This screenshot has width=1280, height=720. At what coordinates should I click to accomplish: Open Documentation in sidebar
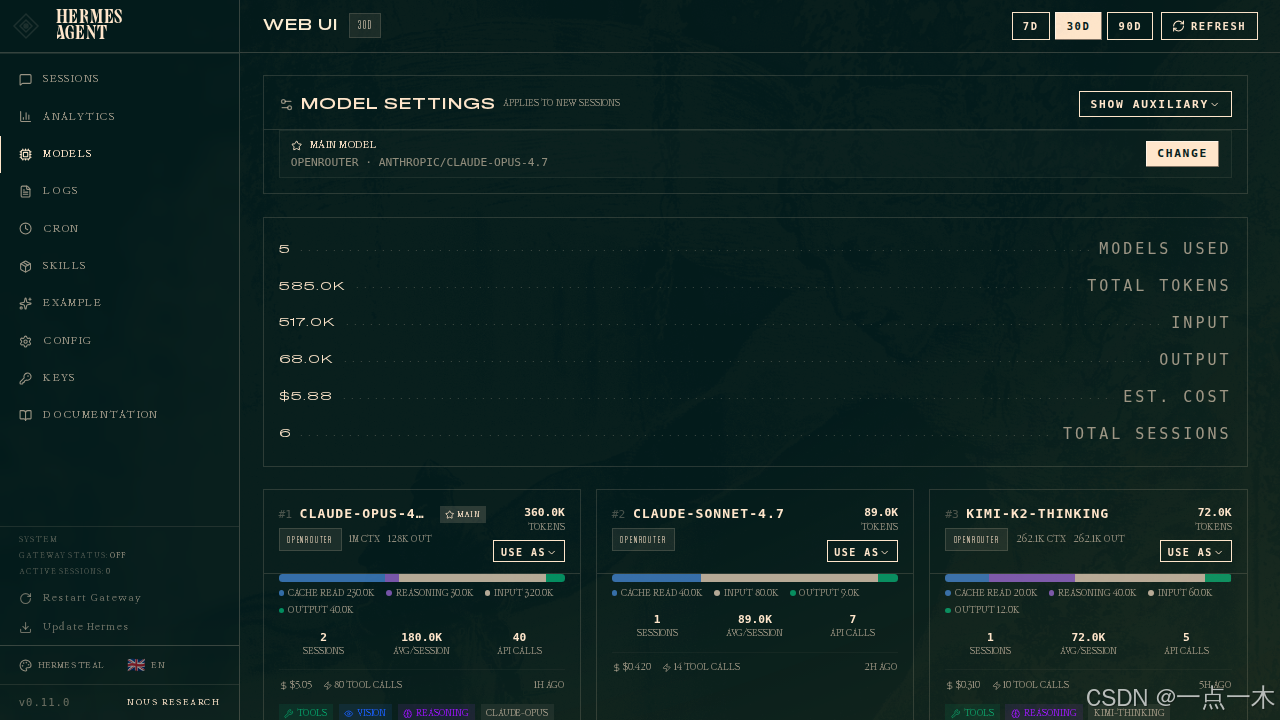click(119, 415)
